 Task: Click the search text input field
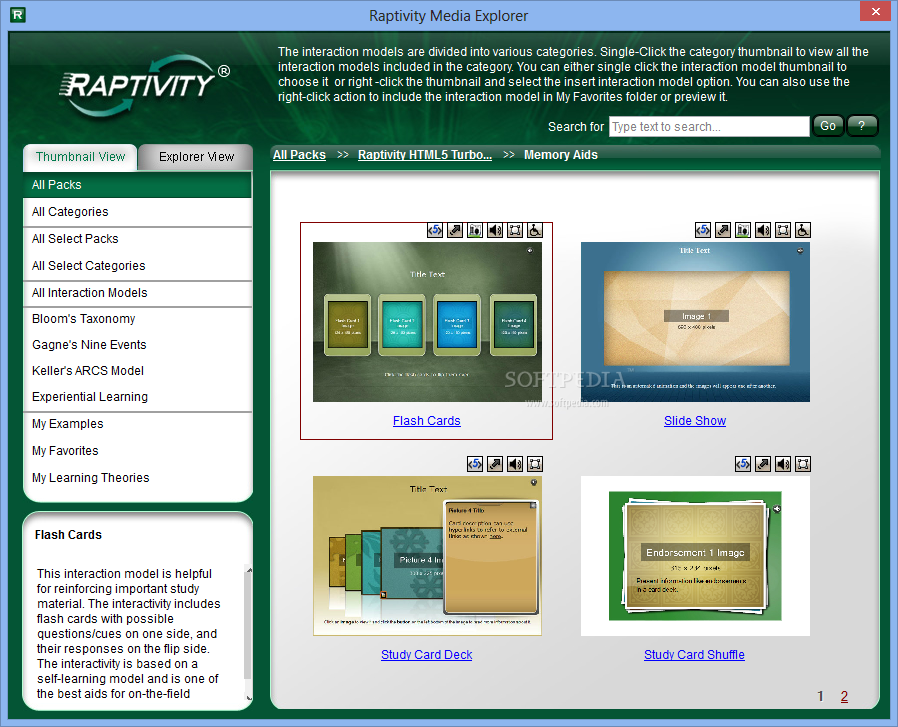click(x=709, y=127)
